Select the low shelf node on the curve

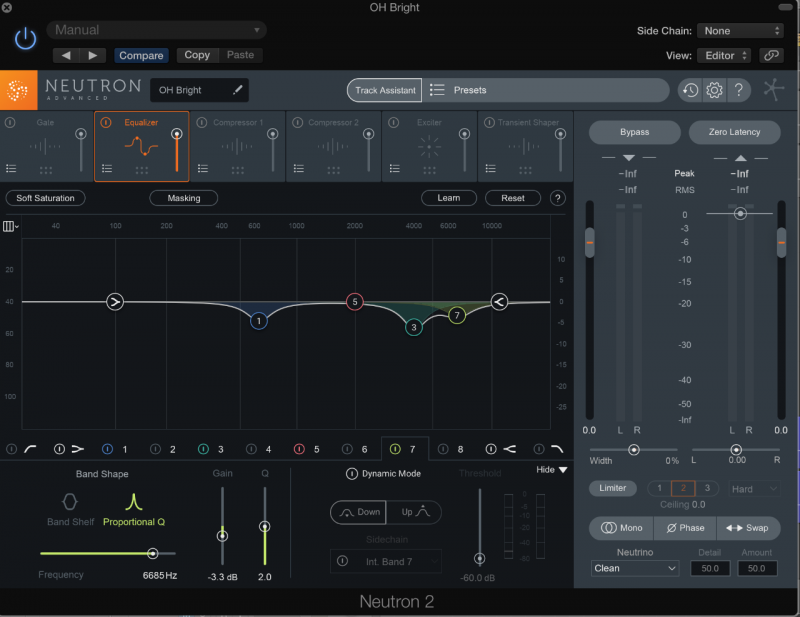115,302
